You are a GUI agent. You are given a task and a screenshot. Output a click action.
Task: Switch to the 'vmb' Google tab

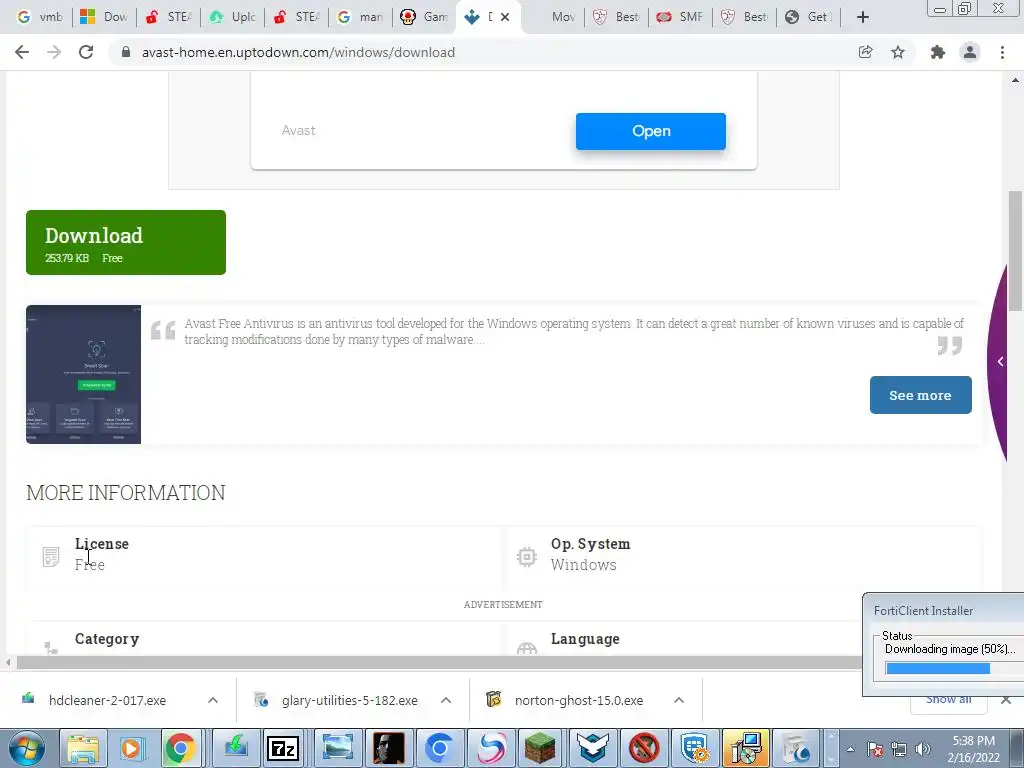(40, 17)
